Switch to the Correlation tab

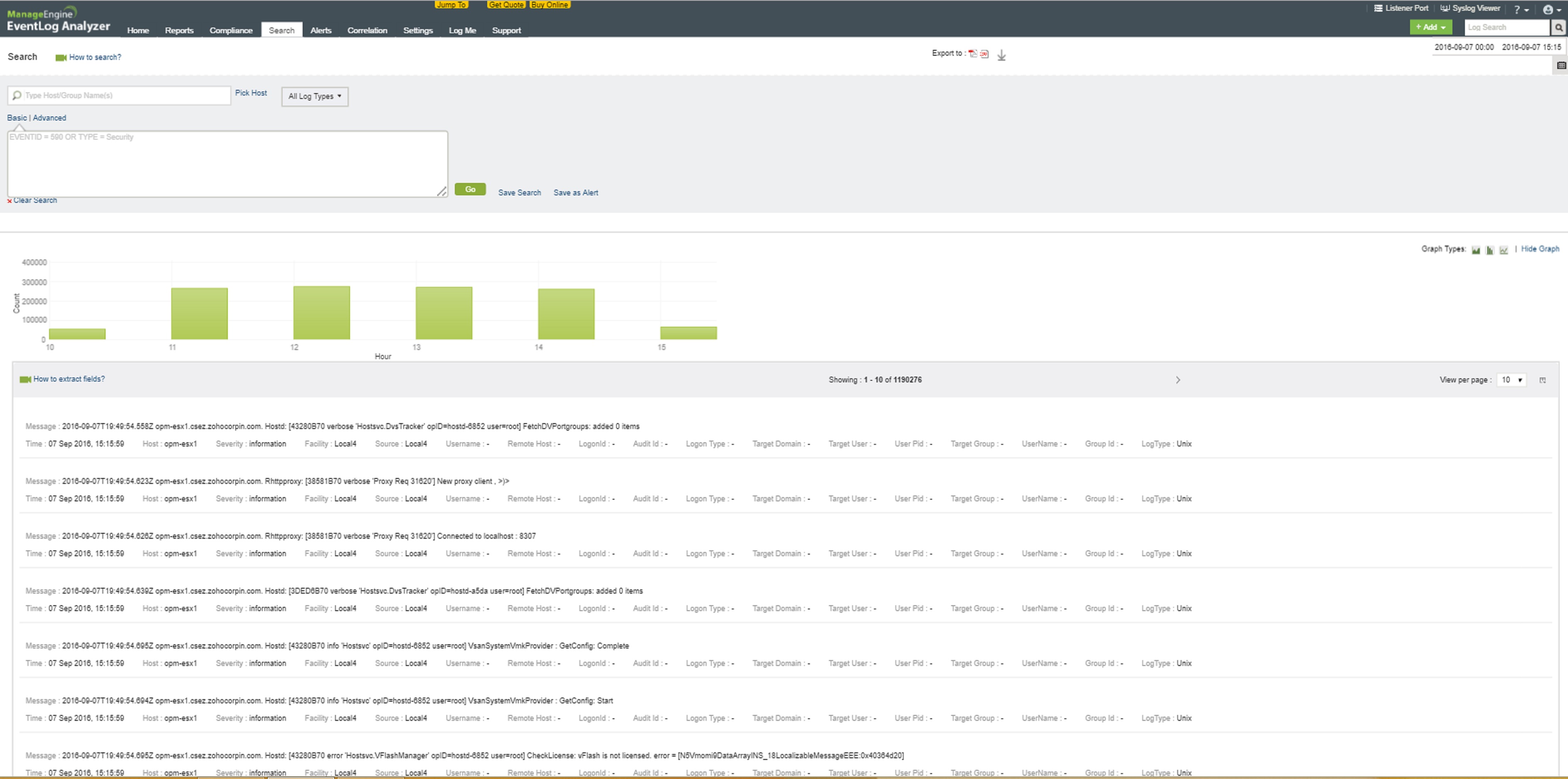pos(367,30)
